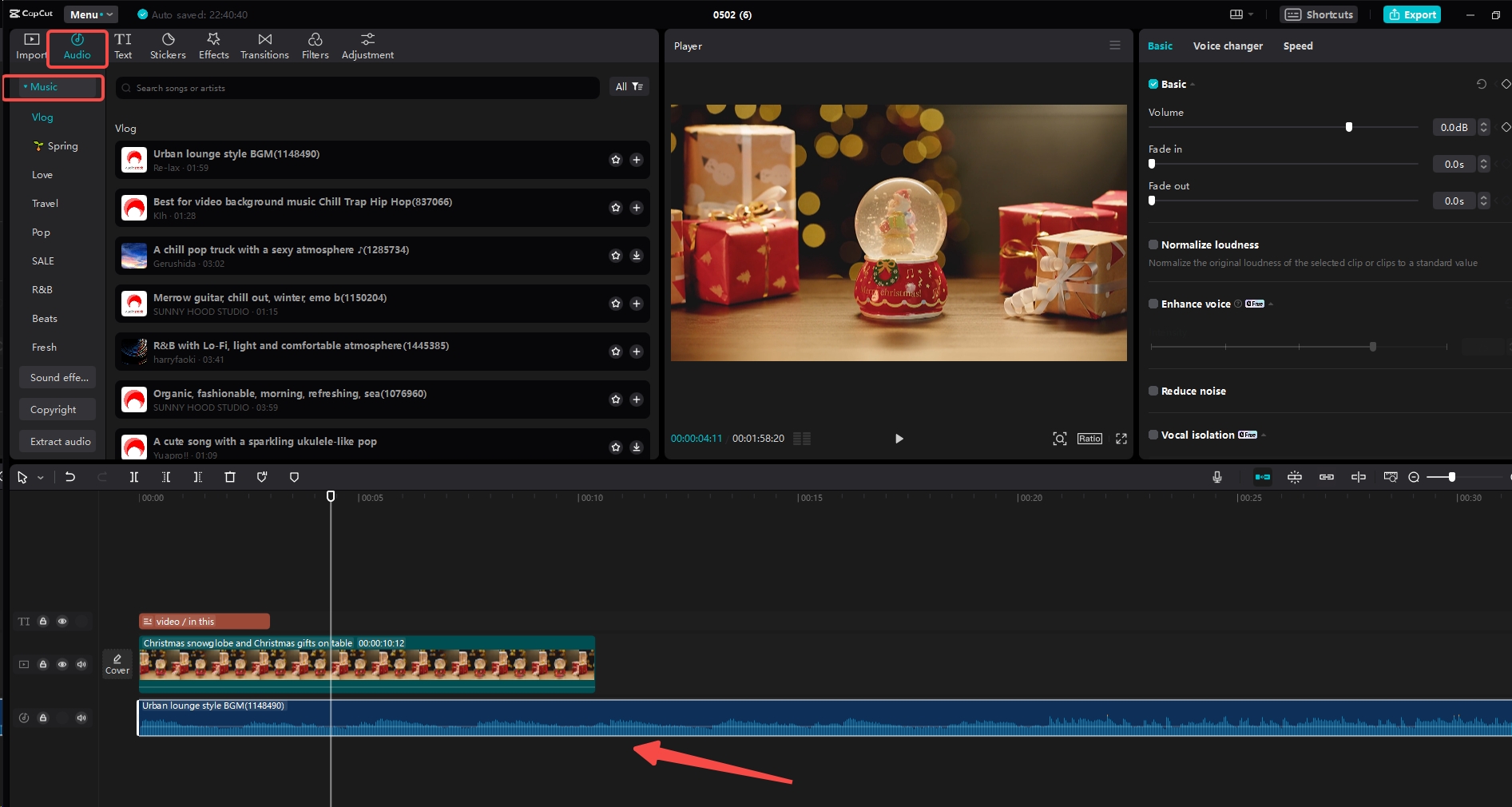Click the Delete icon above the timeline
This screenshot has width=1512, height=807.
[x=230, y=477]
